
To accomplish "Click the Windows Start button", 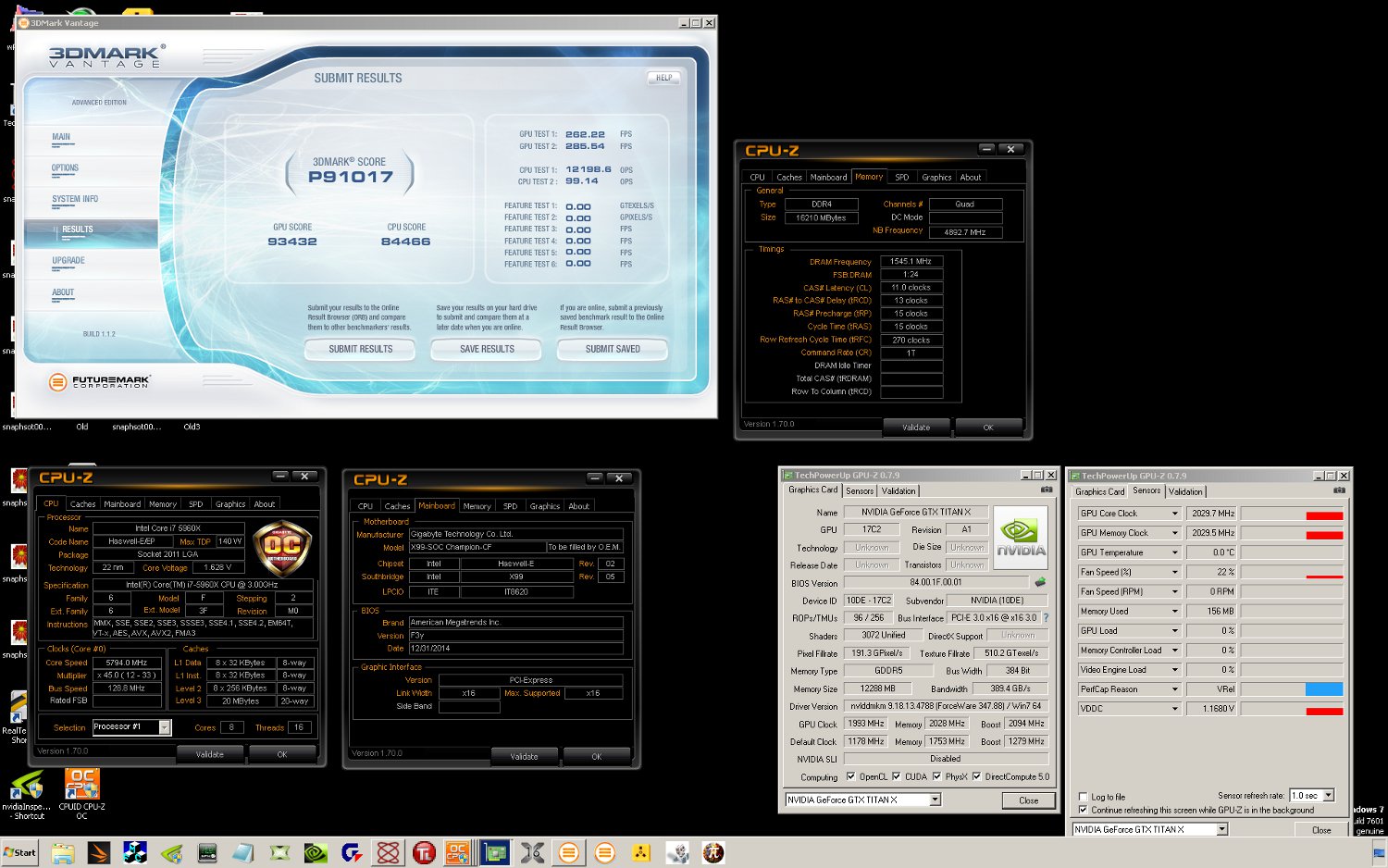I will 20,852.
